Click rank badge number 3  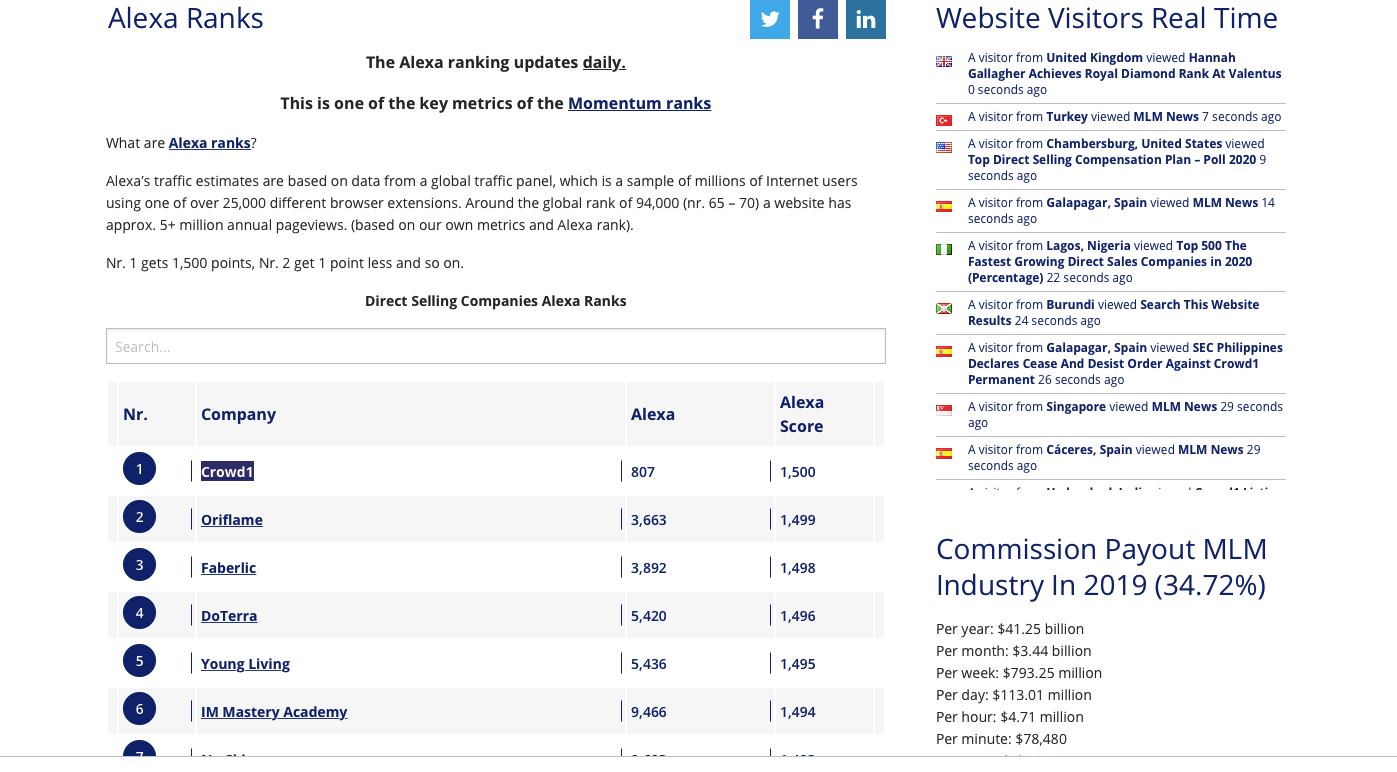(139, 565)
